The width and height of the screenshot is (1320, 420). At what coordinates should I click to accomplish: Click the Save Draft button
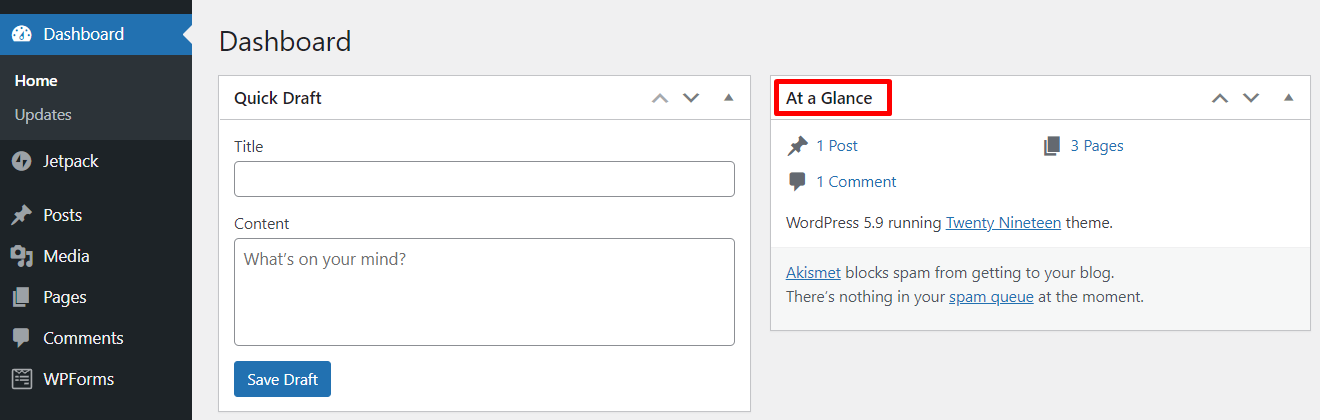(x=282, y=379)
